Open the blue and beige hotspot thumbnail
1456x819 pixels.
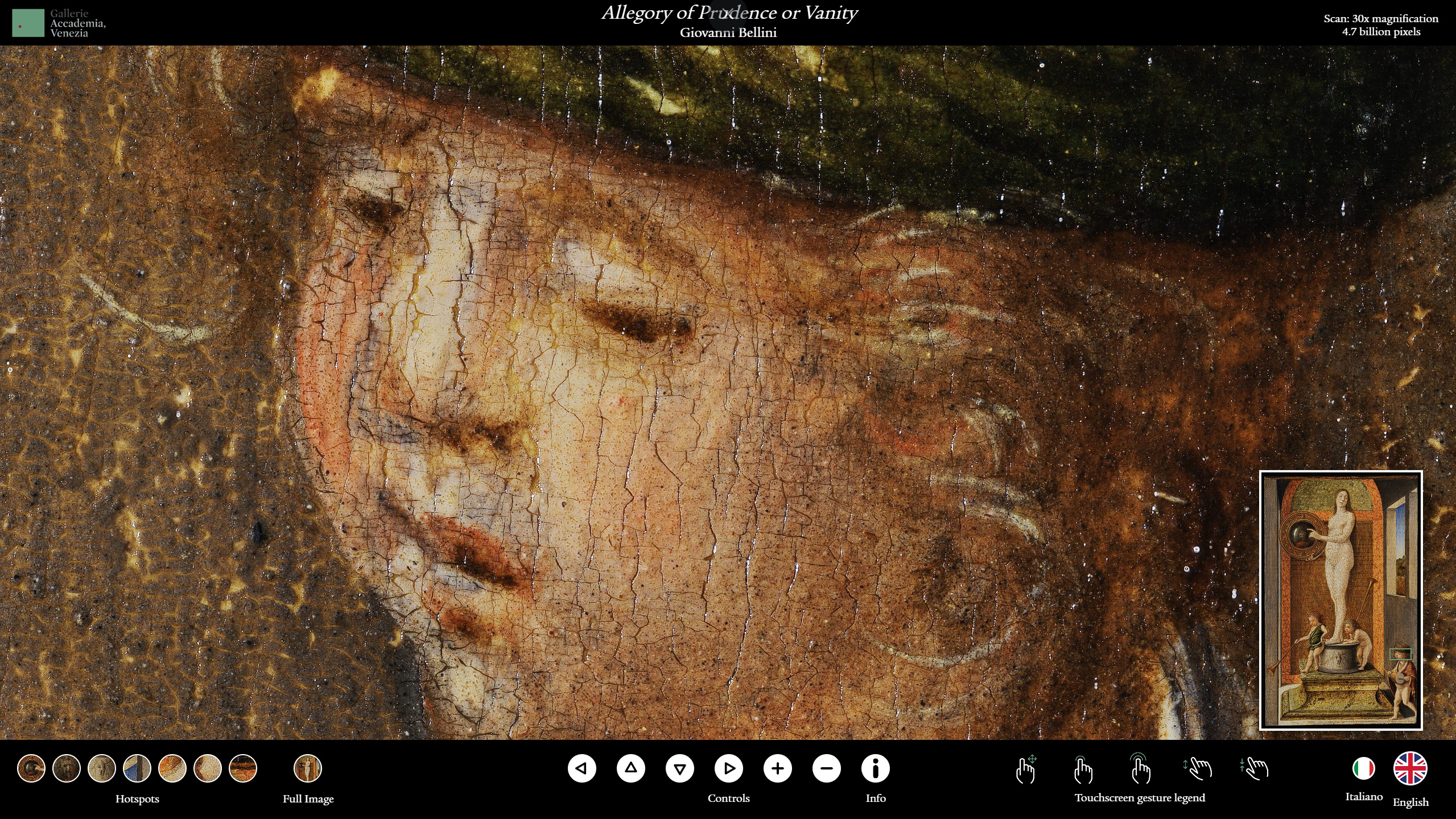click(x=137, y=768)
